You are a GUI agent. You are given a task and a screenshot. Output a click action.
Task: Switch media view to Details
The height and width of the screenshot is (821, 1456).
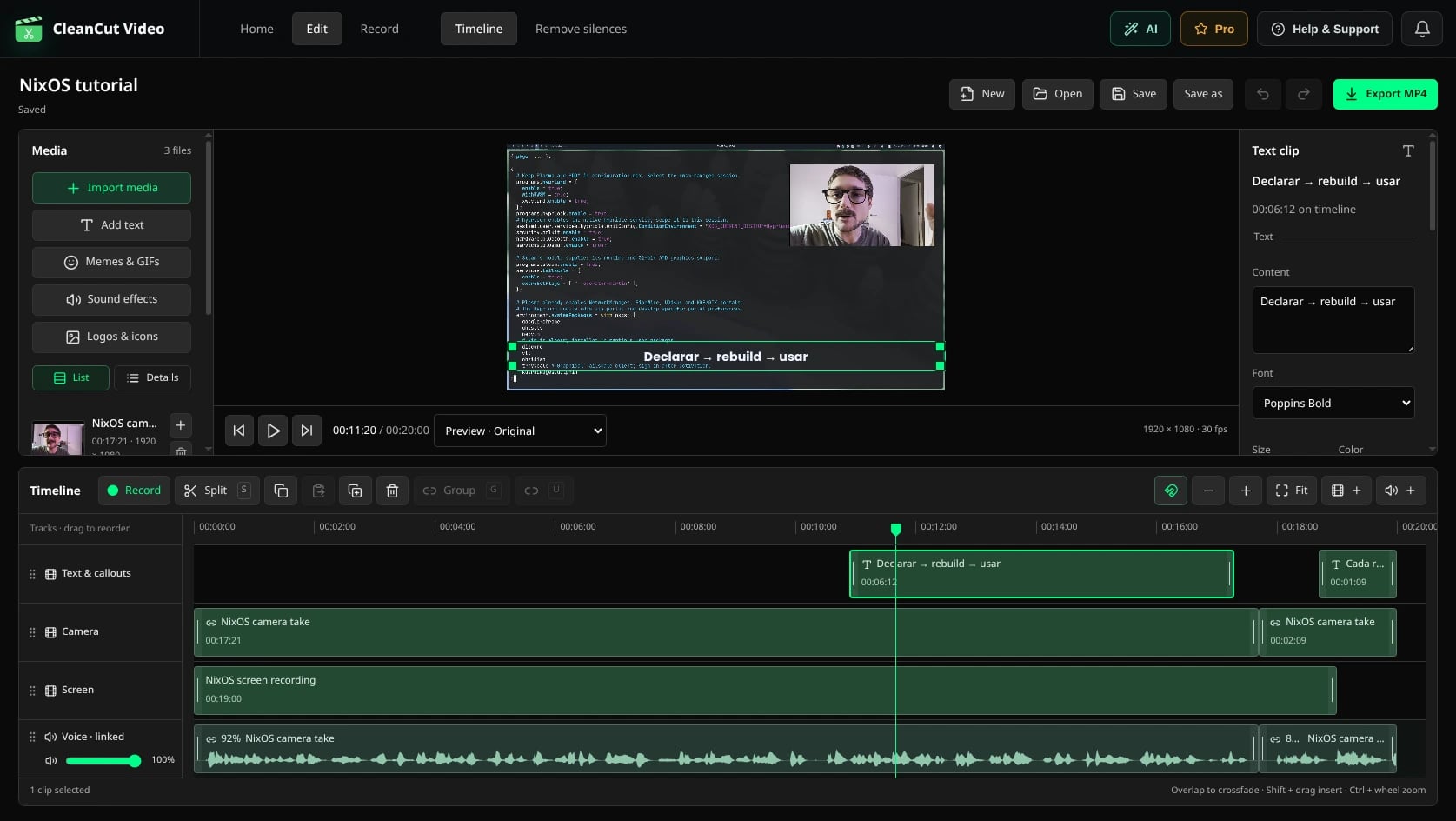(152, 377)
